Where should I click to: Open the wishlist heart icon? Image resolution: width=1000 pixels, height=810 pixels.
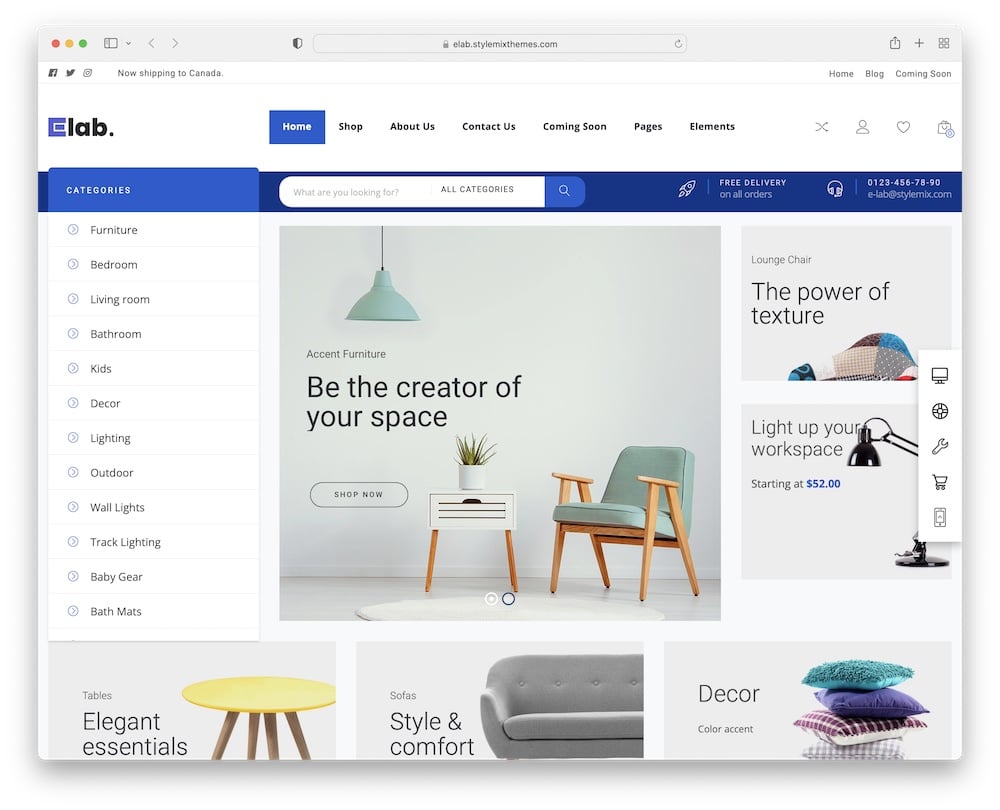tap(903, 127)
